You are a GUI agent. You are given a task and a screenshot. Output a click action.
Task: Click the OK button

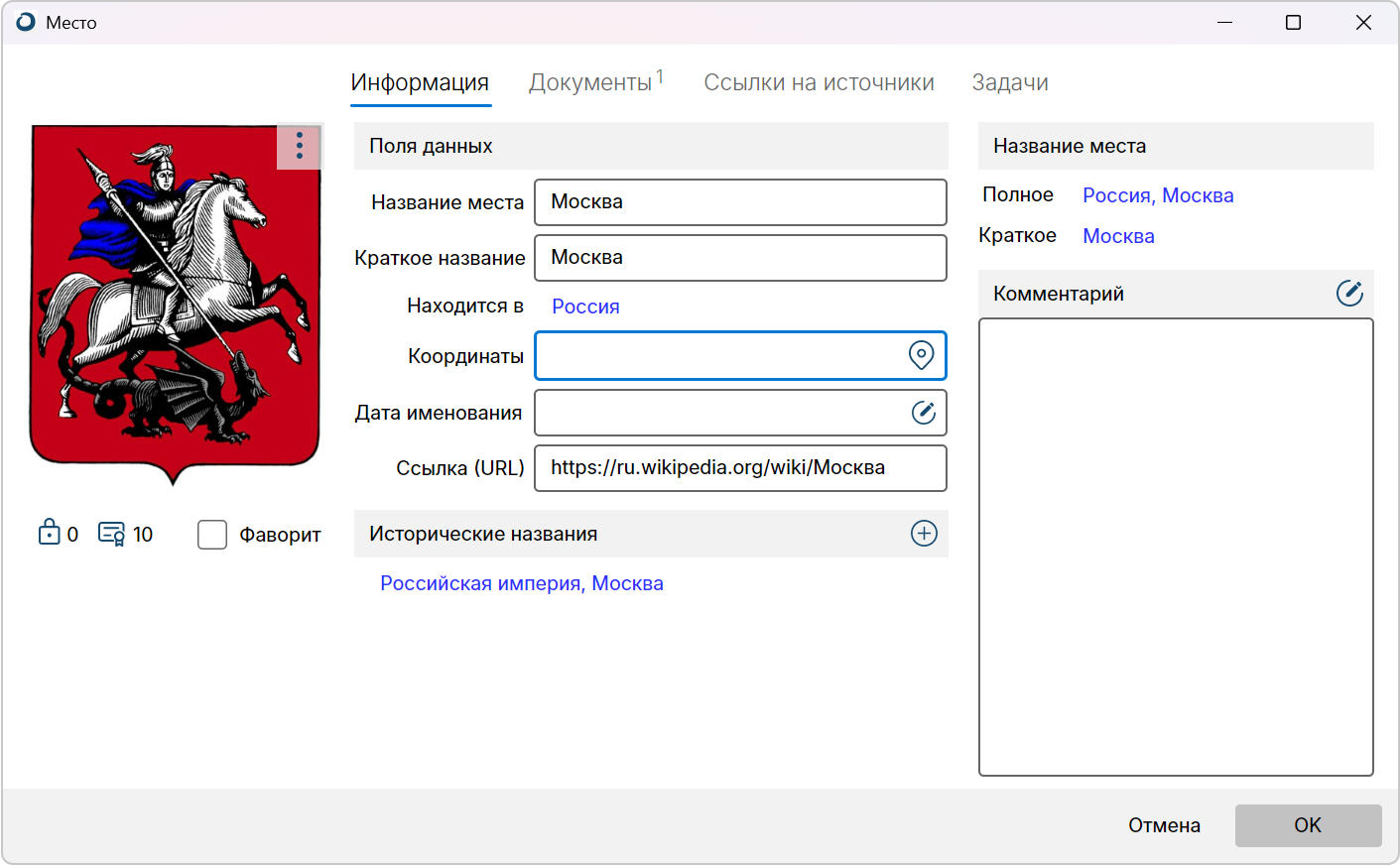1308,825
